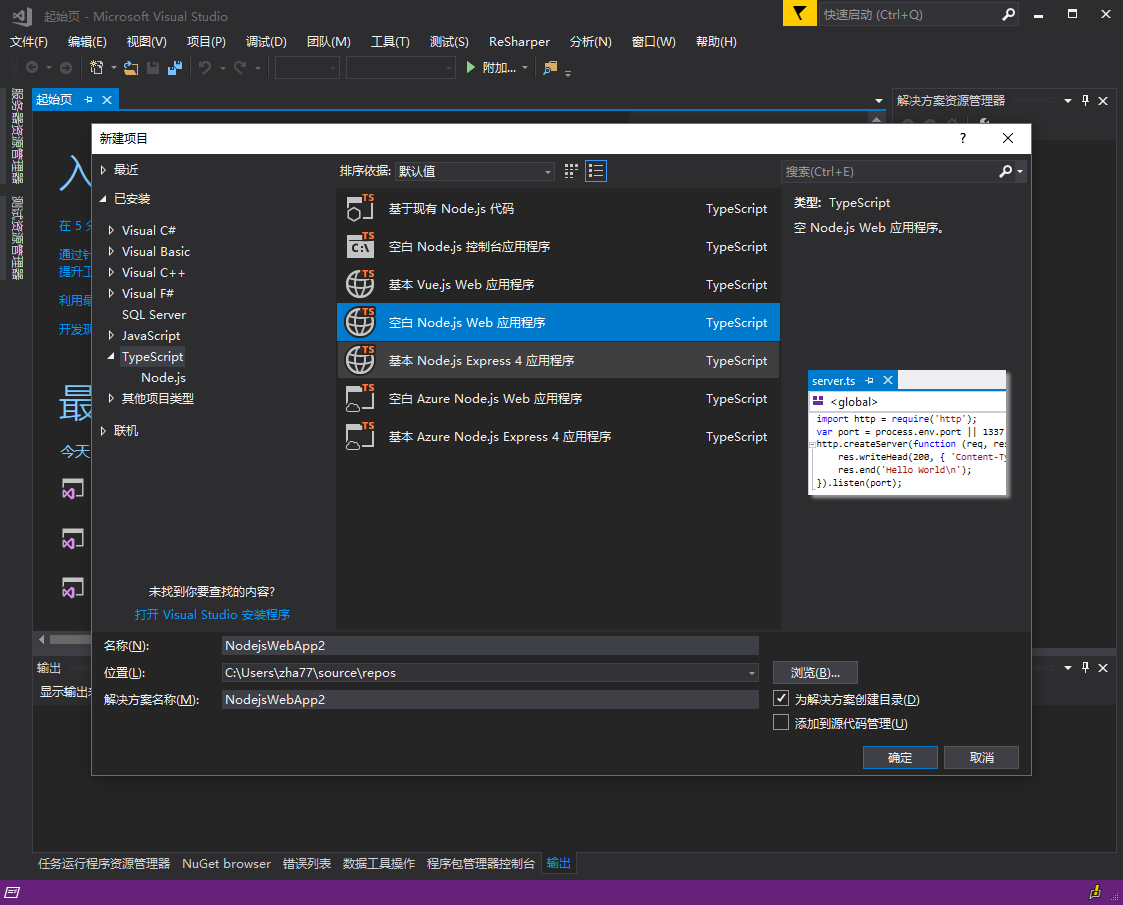Click the status bar left window icon
This screenshot has width=1123, height=905.
point(12,892)
